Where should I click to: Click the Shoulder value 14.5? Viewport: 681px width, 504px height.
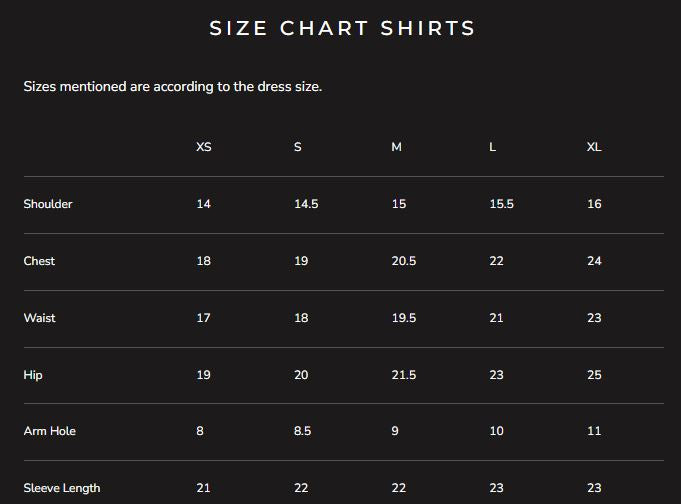coord(306,204)
